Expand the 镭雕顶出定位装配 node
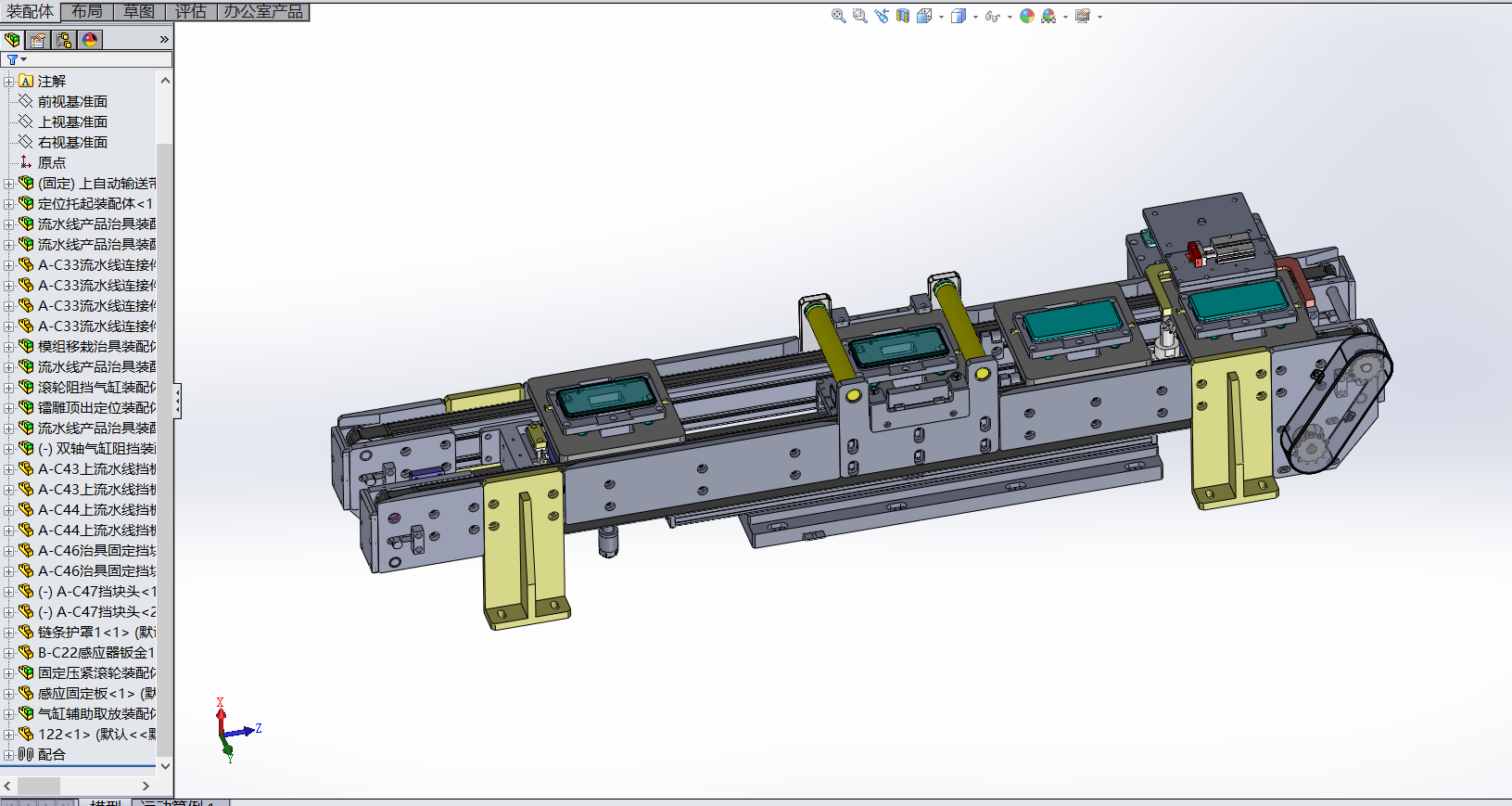 coord(8,408)
